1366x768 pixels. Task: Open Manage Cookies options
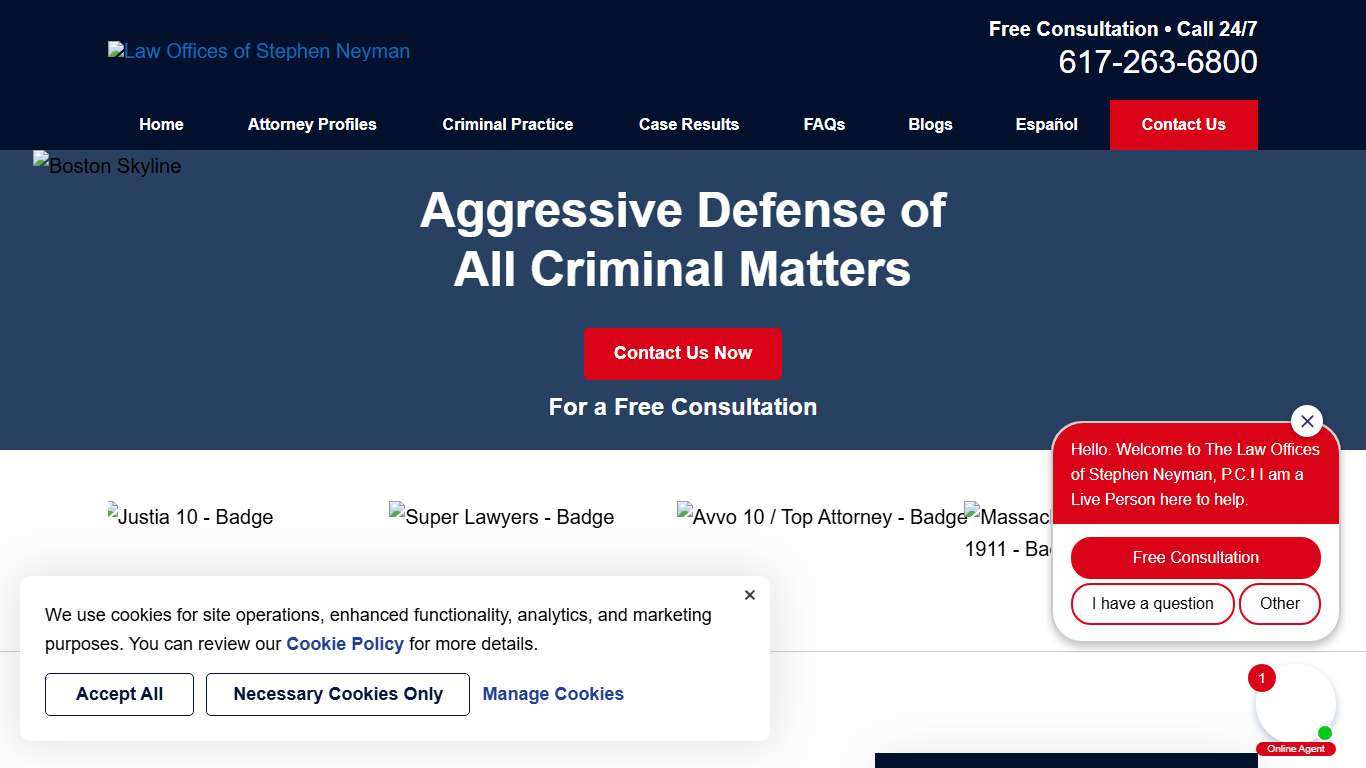coord(553,694)
